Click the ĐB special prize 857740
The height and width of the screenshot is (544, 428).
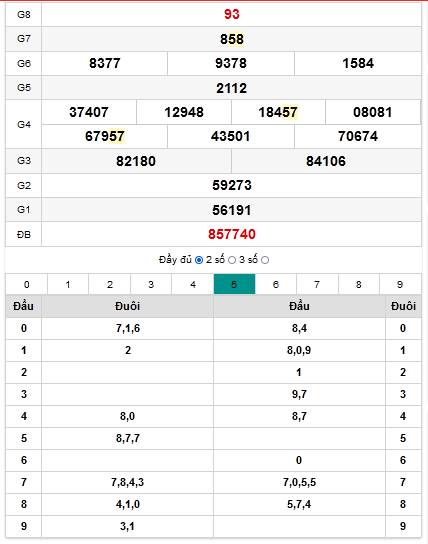(232, 235)
